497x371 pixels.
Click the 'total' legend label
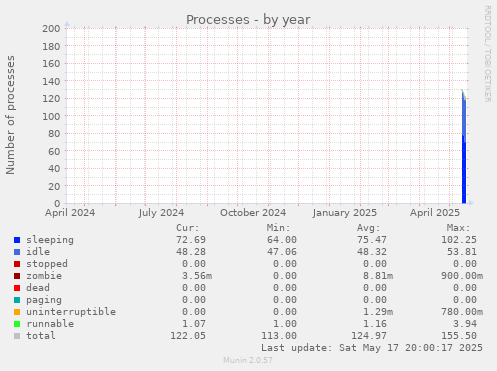pyautogui.click(x=41, y=336)
